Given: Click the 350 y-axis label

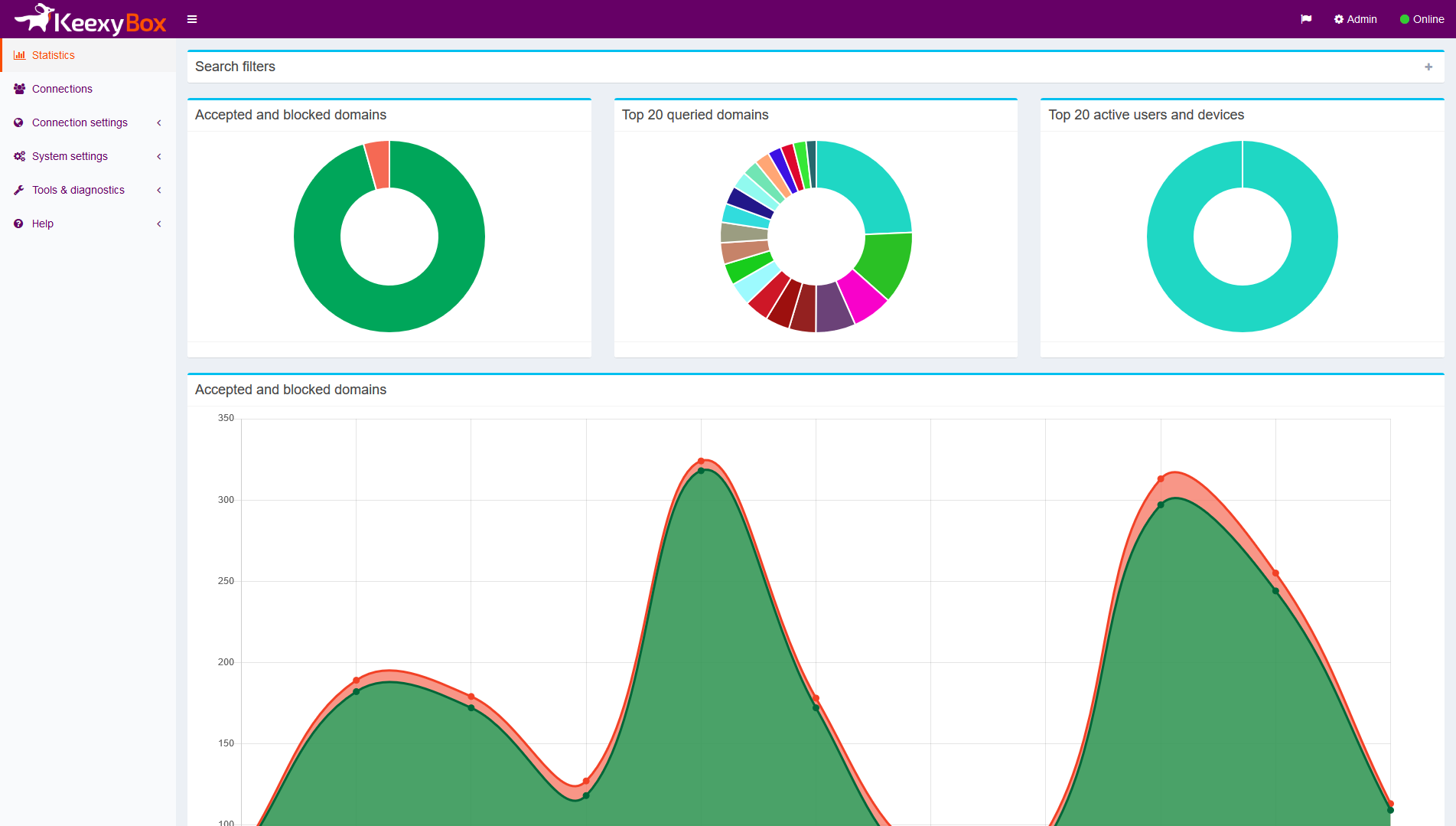Looking at the screenshot, I should (x=226, y=418).
